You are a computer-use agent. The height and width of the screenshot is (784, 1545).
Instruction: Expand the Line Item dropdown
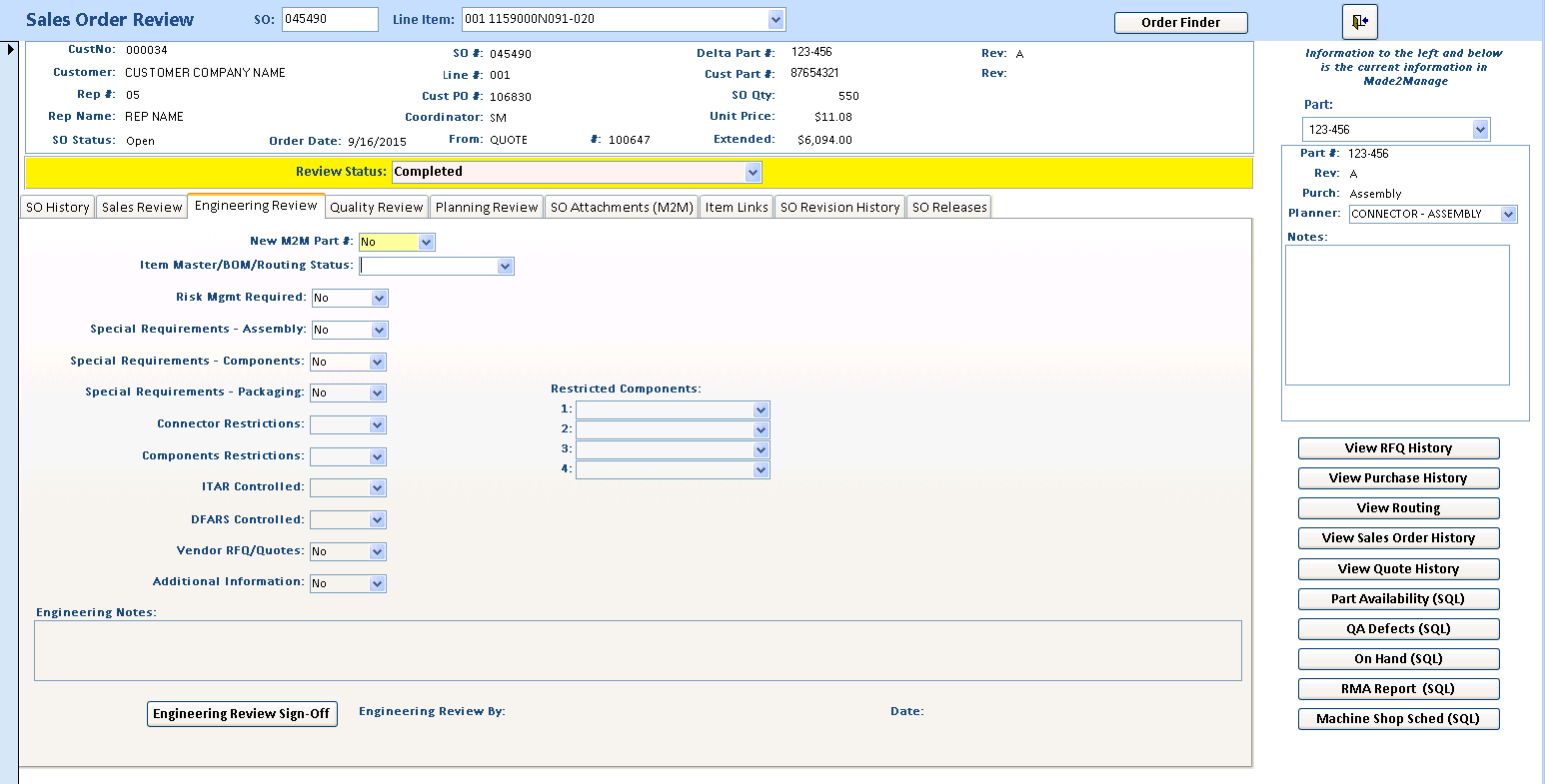(x=775, y=19)
